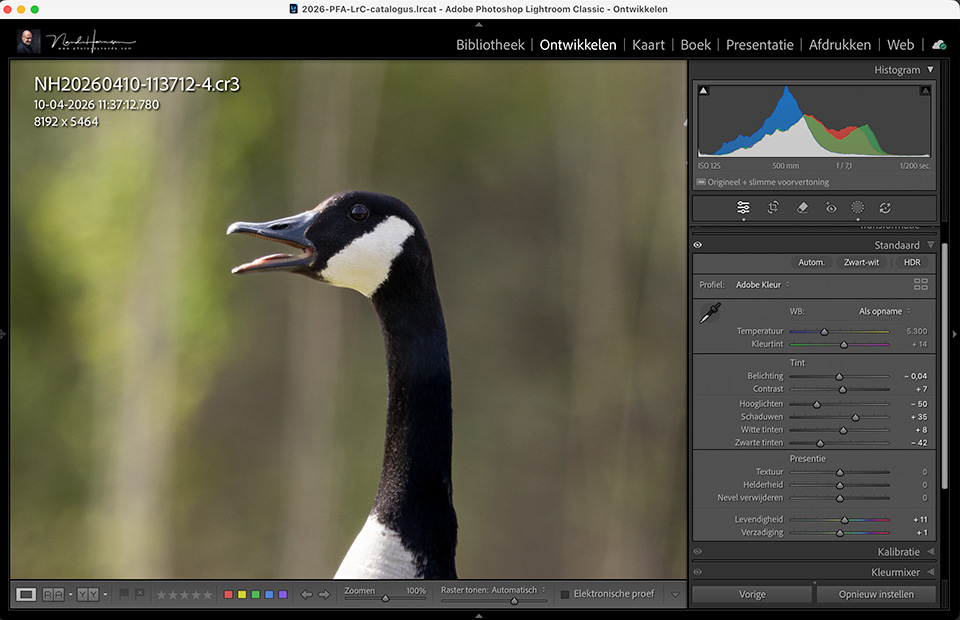Pick the white balance eyedropper

710,313
